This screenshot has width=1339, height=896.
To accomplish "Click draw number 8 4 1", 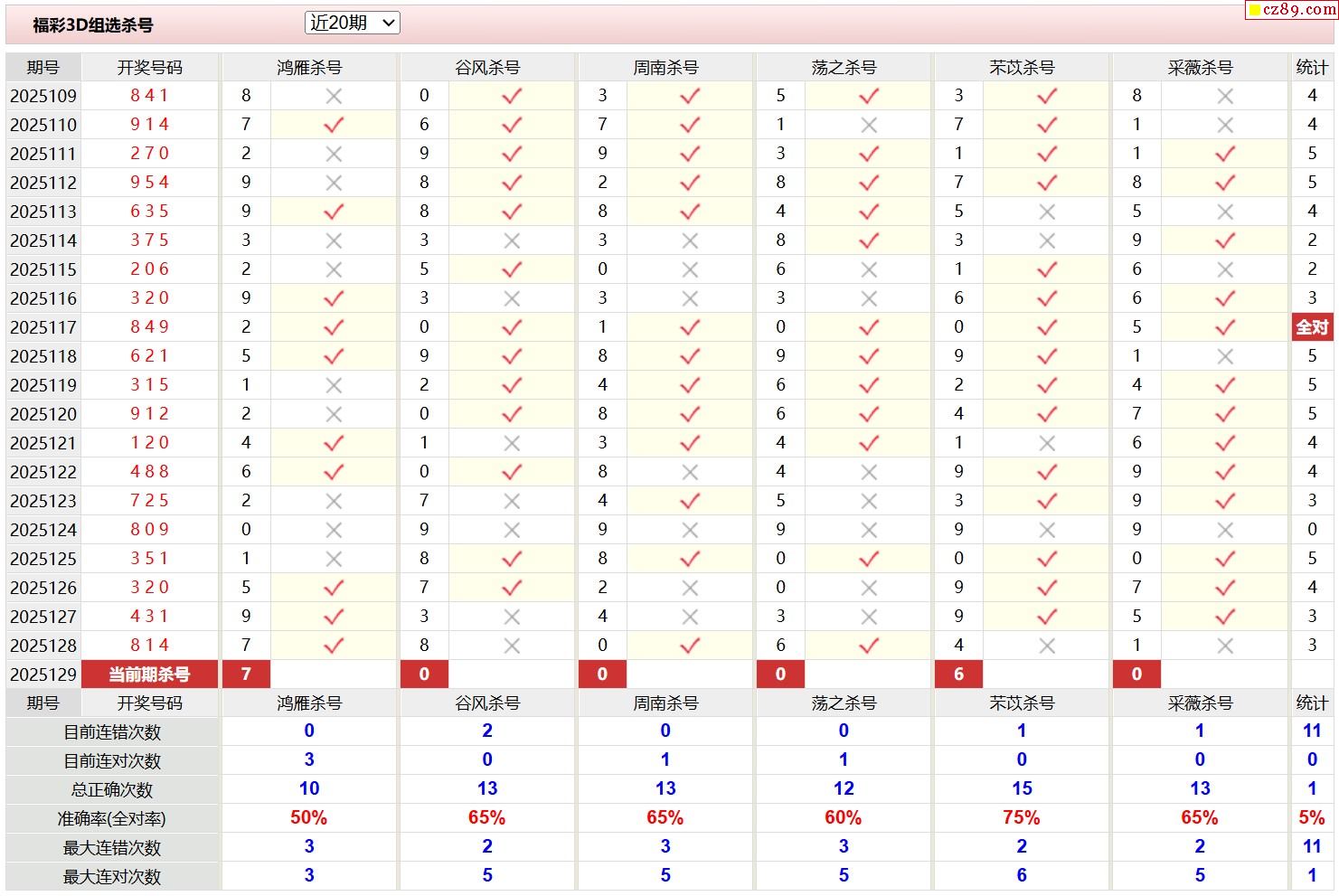I will click(x=150, y=95).
